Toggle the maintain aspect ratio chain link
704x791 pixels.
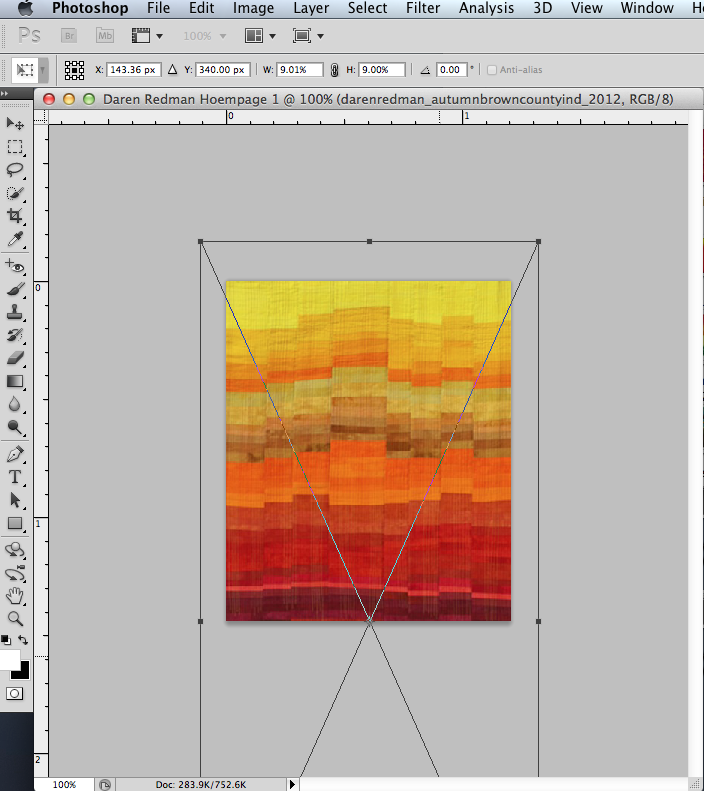(334, 70)
